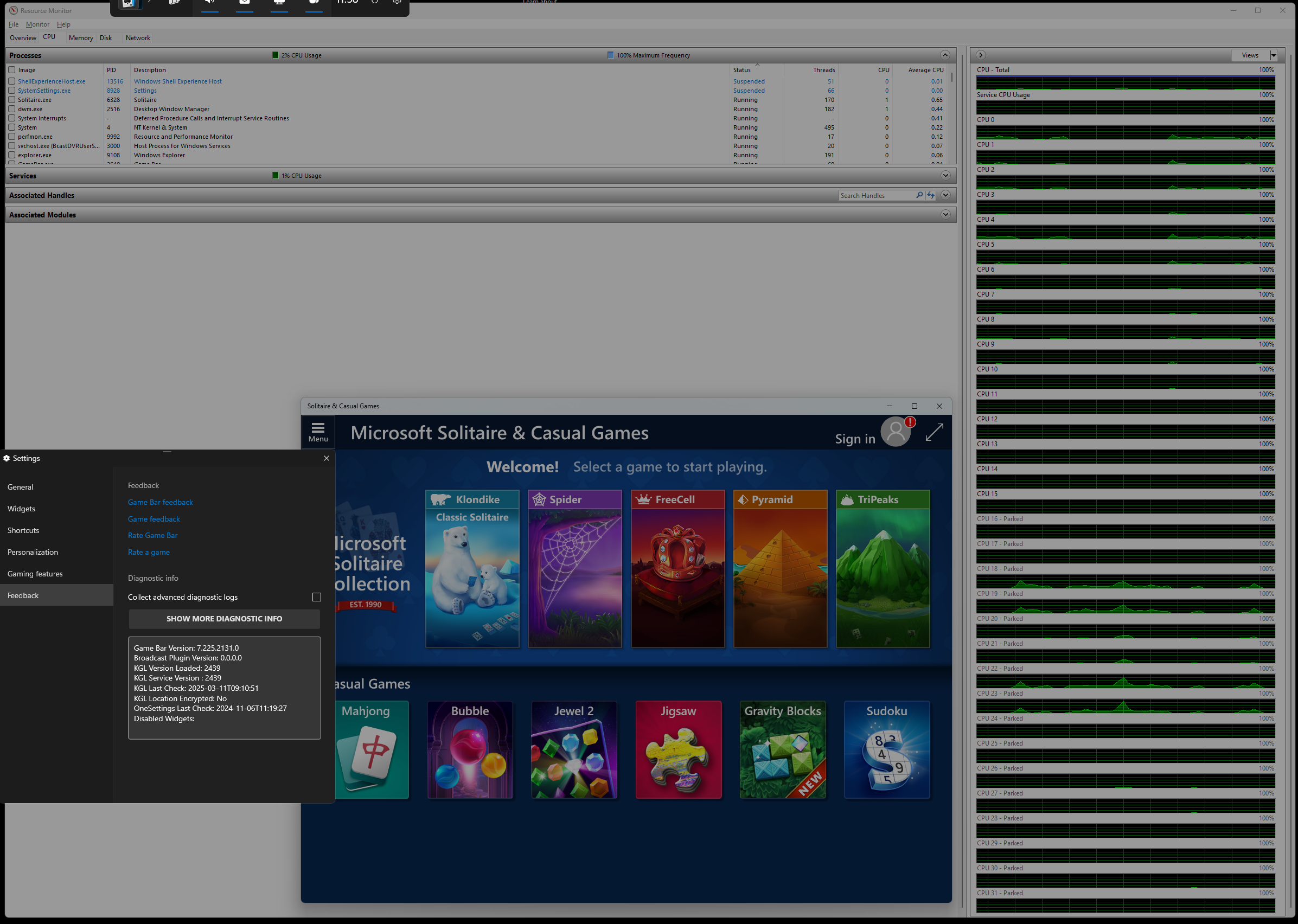1298x924 pixels.
Task: Start the Bubble casual game tile
Action: (470, 749)
